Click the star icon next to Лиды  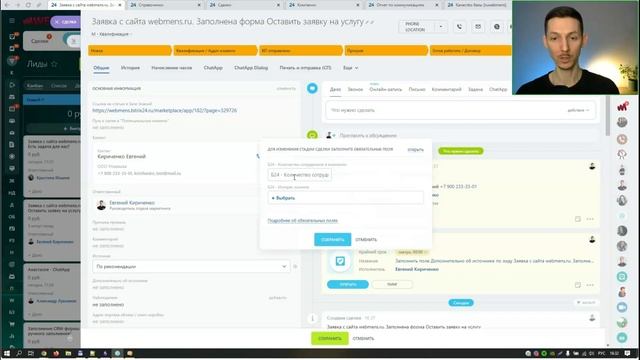click(x=54, y=64)
